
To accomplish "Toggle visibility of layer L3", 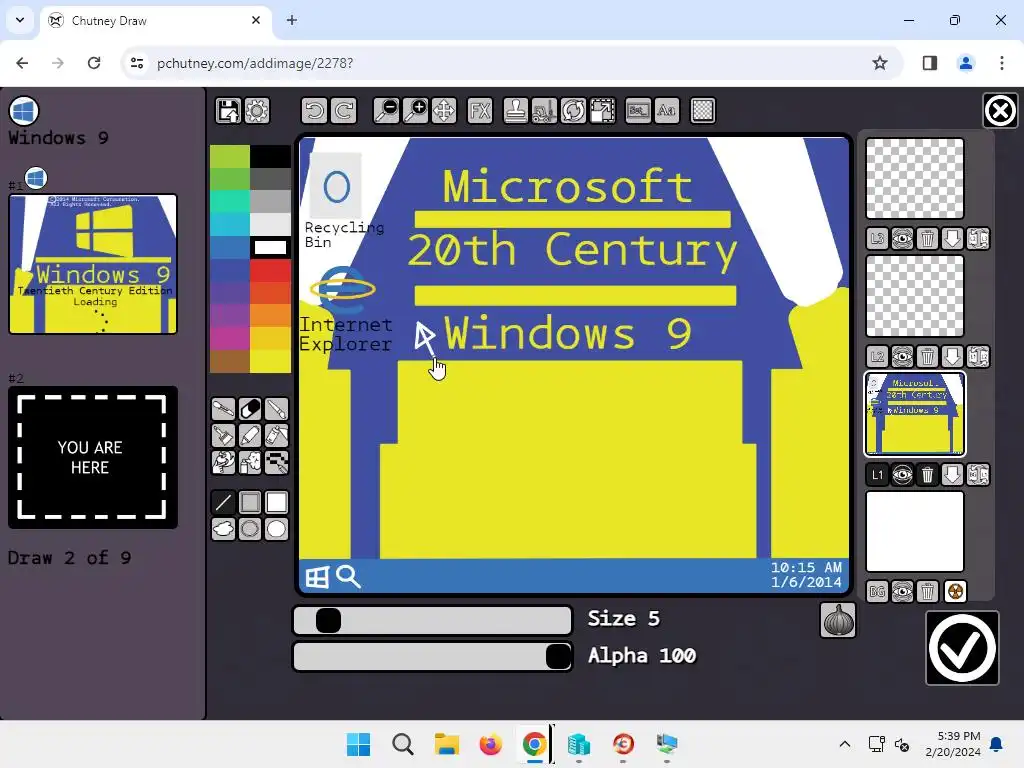I will (x=903, y=239).
